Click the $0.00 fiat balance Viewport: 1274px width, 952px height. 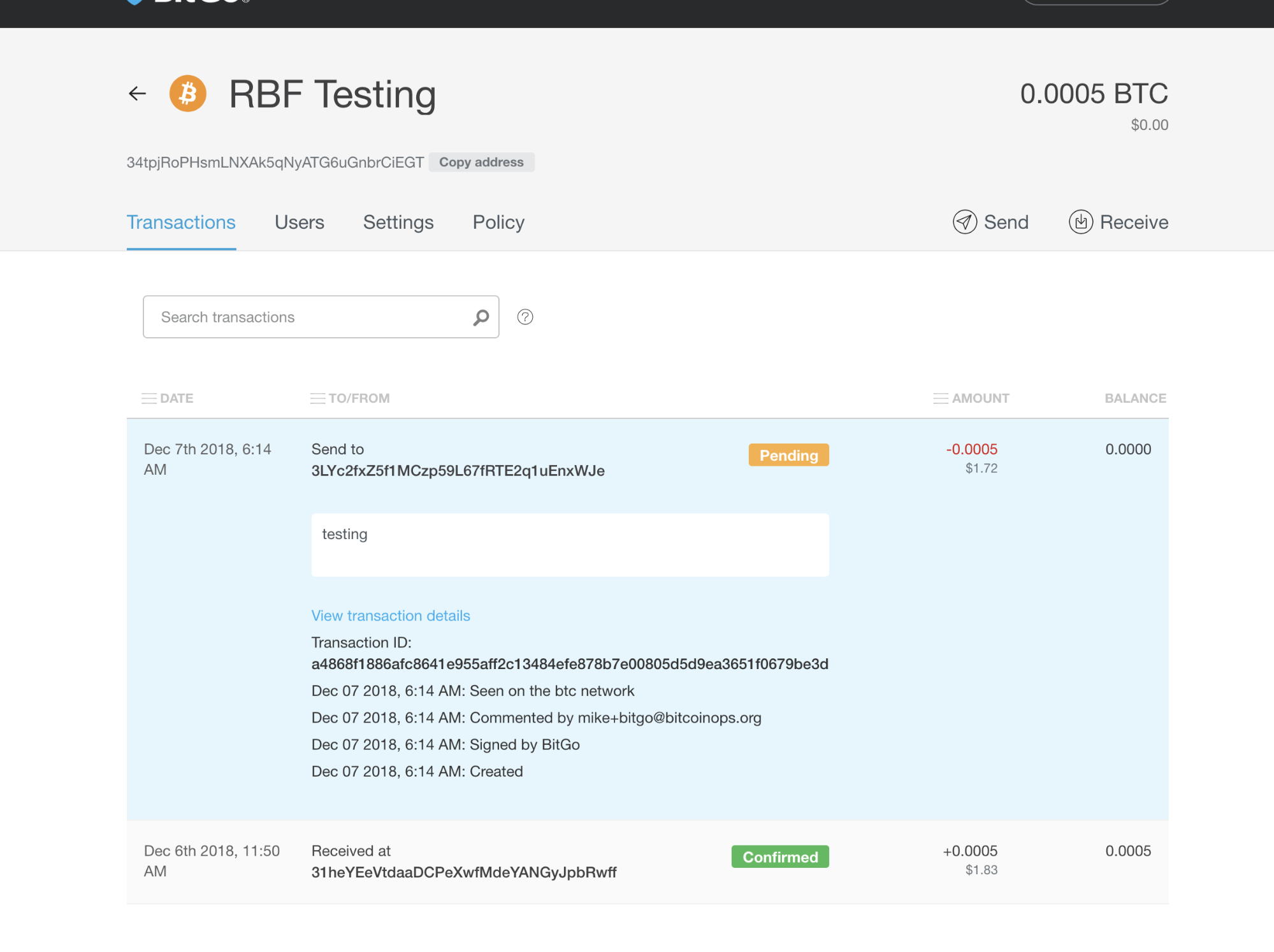pyautogui.click(x=1150, y=125)
